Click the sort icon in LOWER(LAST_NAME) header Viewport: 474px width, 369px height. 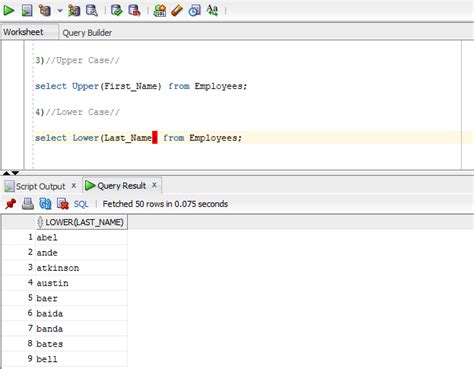click(40, 222)
